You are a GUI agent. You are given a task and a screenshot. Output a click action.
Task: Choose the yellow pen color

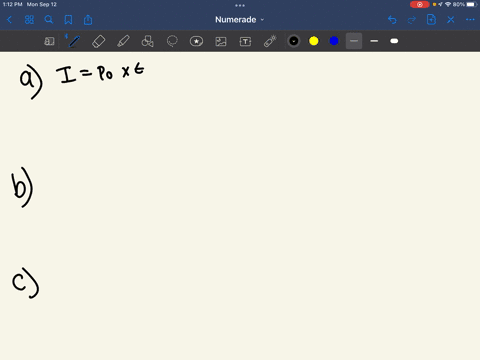click(314, 41)
